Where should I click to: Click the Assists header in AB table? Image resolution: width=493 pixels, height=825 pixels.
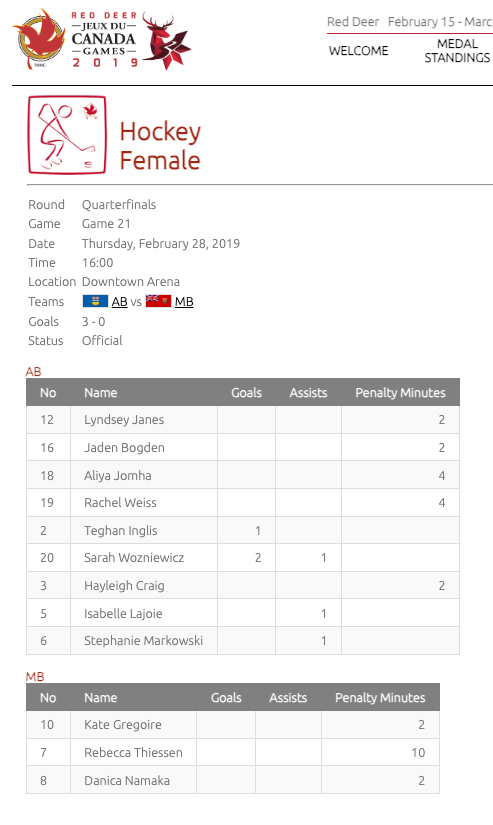[x=308, y=393]
